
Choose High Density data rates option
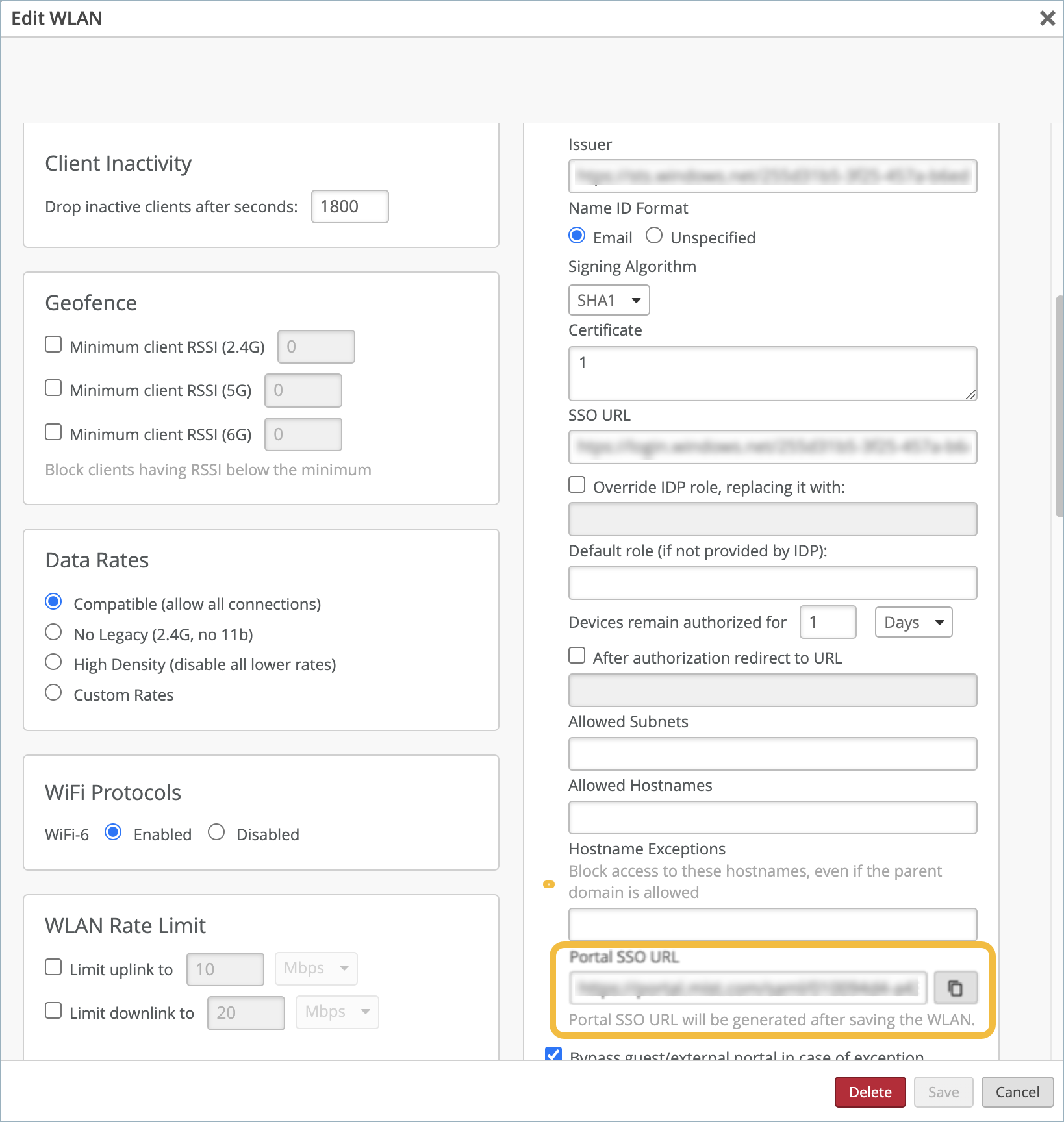pyautogui.click(x=53, y=662)
